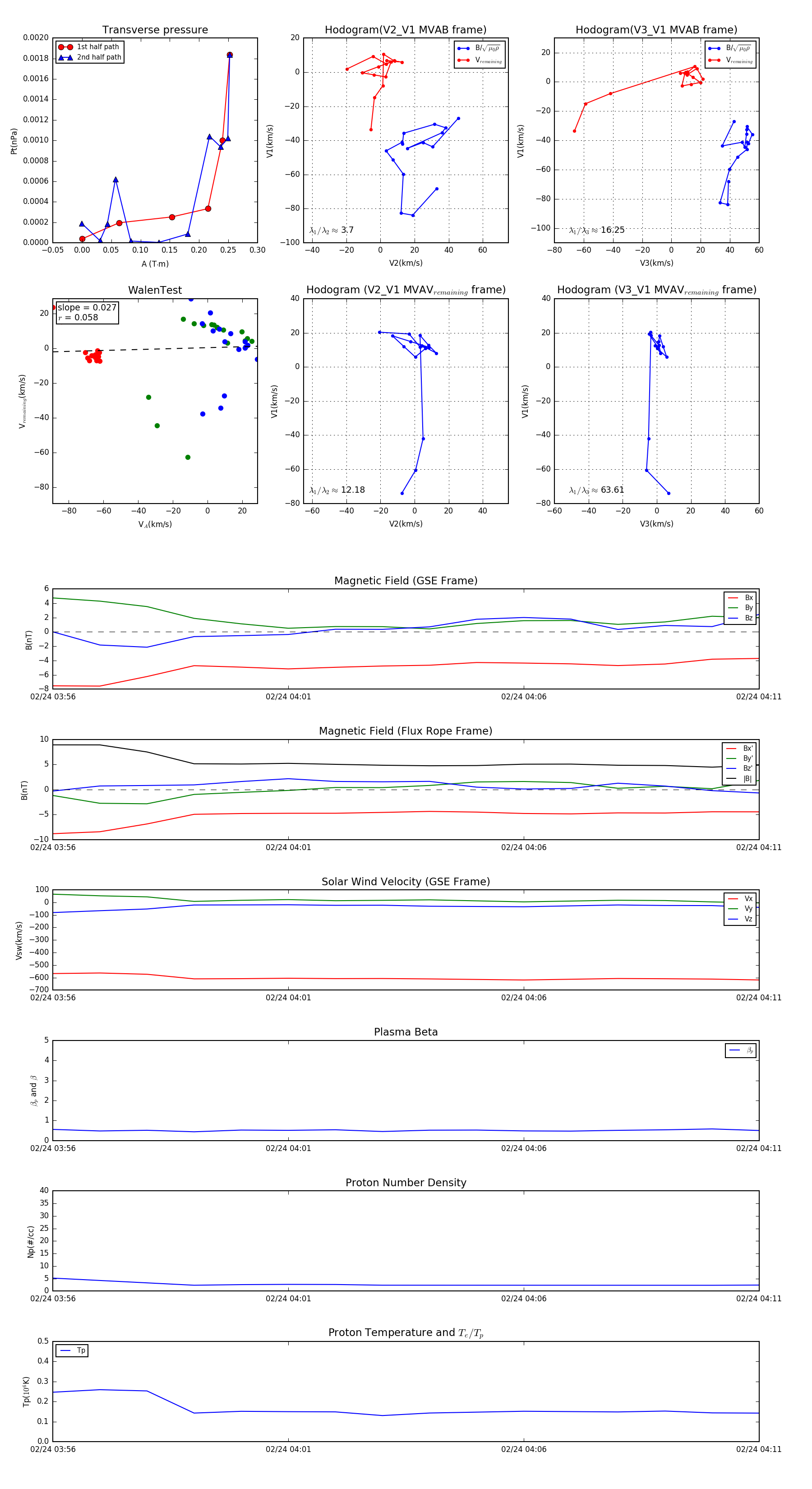
Task: Click the "r = 0.058" annotation
Action: click(x=78, y=317)
